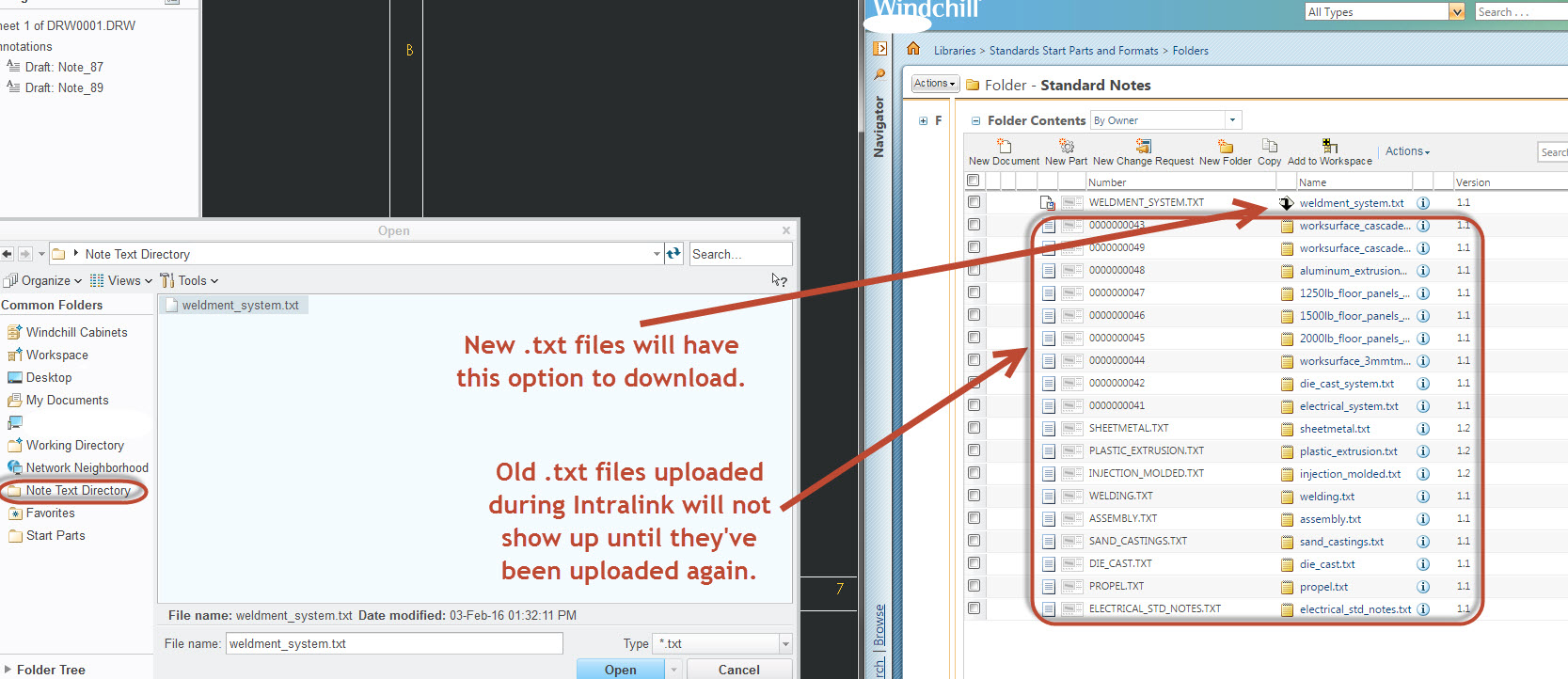The image size is (1568, 679).
Task: Open the Type *.txt dropdown
Action: pos(785,644)
